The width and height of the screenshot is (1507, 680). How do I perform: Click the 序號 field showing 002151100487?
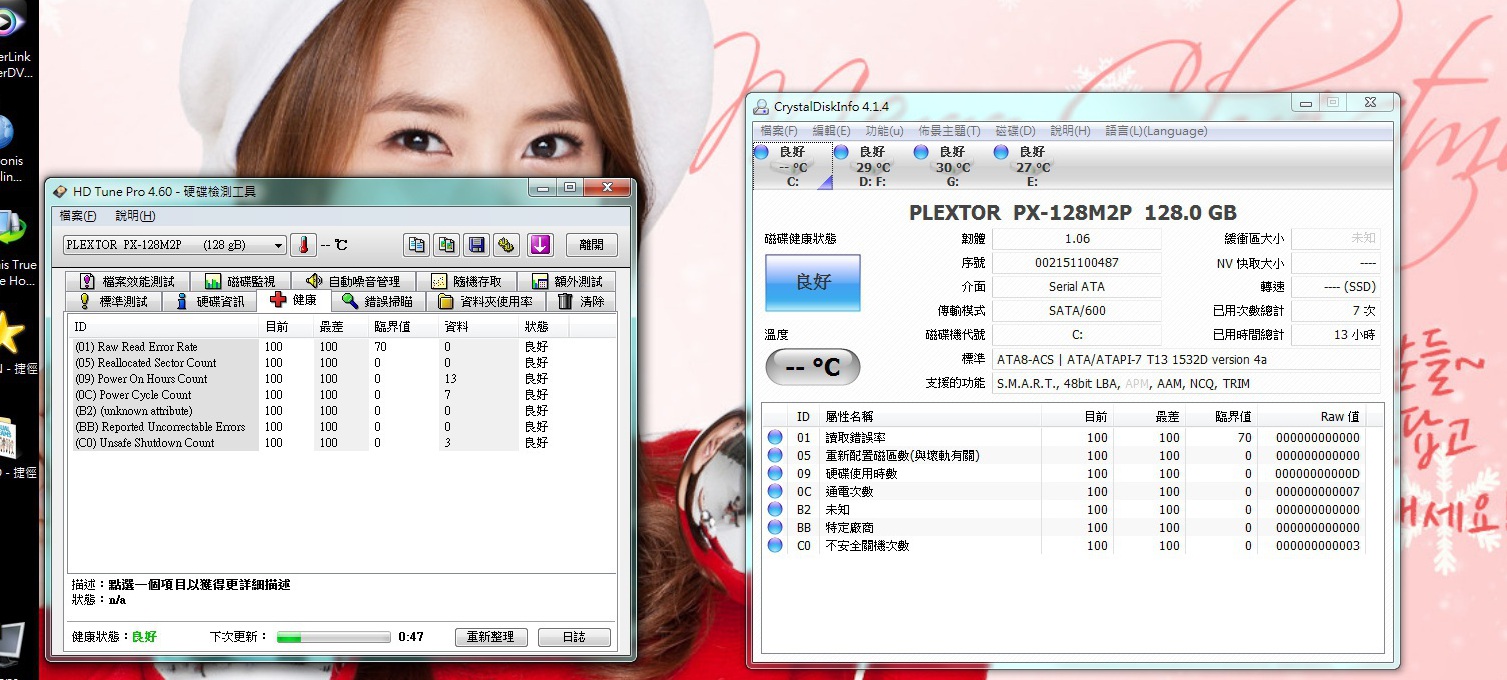[x=1077, y=263]
